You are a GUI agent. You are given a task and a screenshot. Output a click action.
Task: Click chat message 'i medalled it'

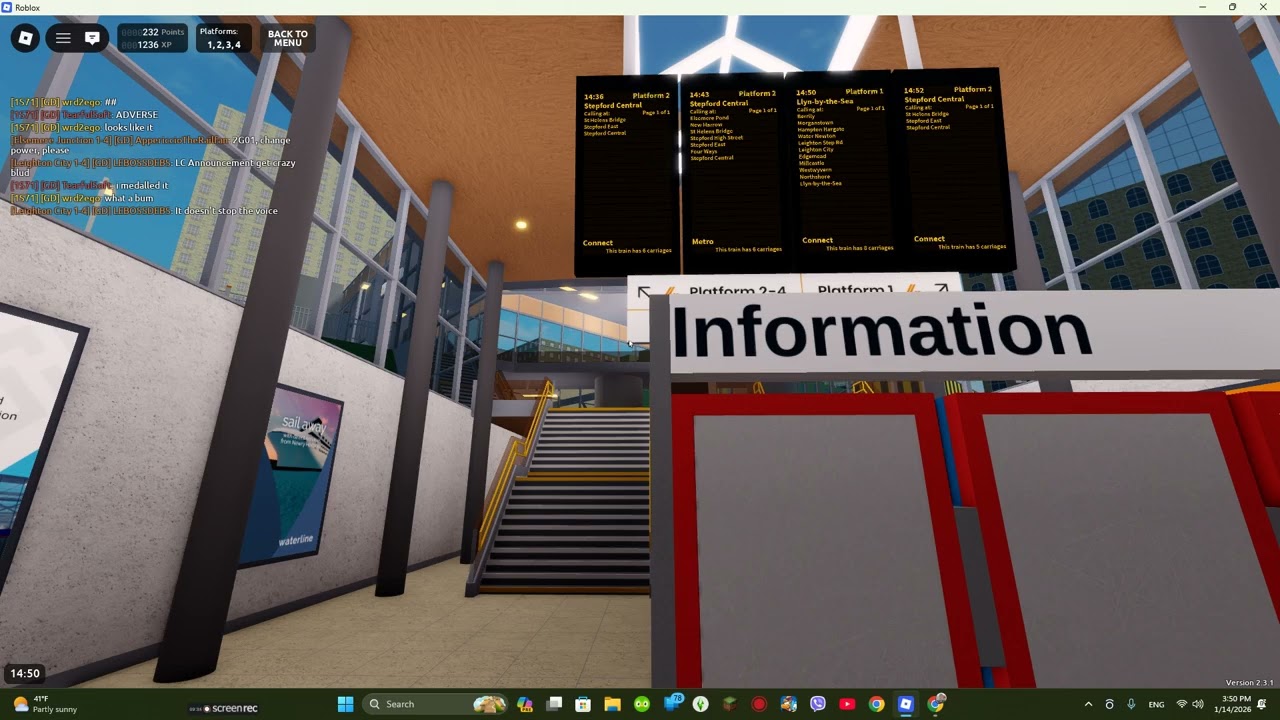[x=89, y=185]
